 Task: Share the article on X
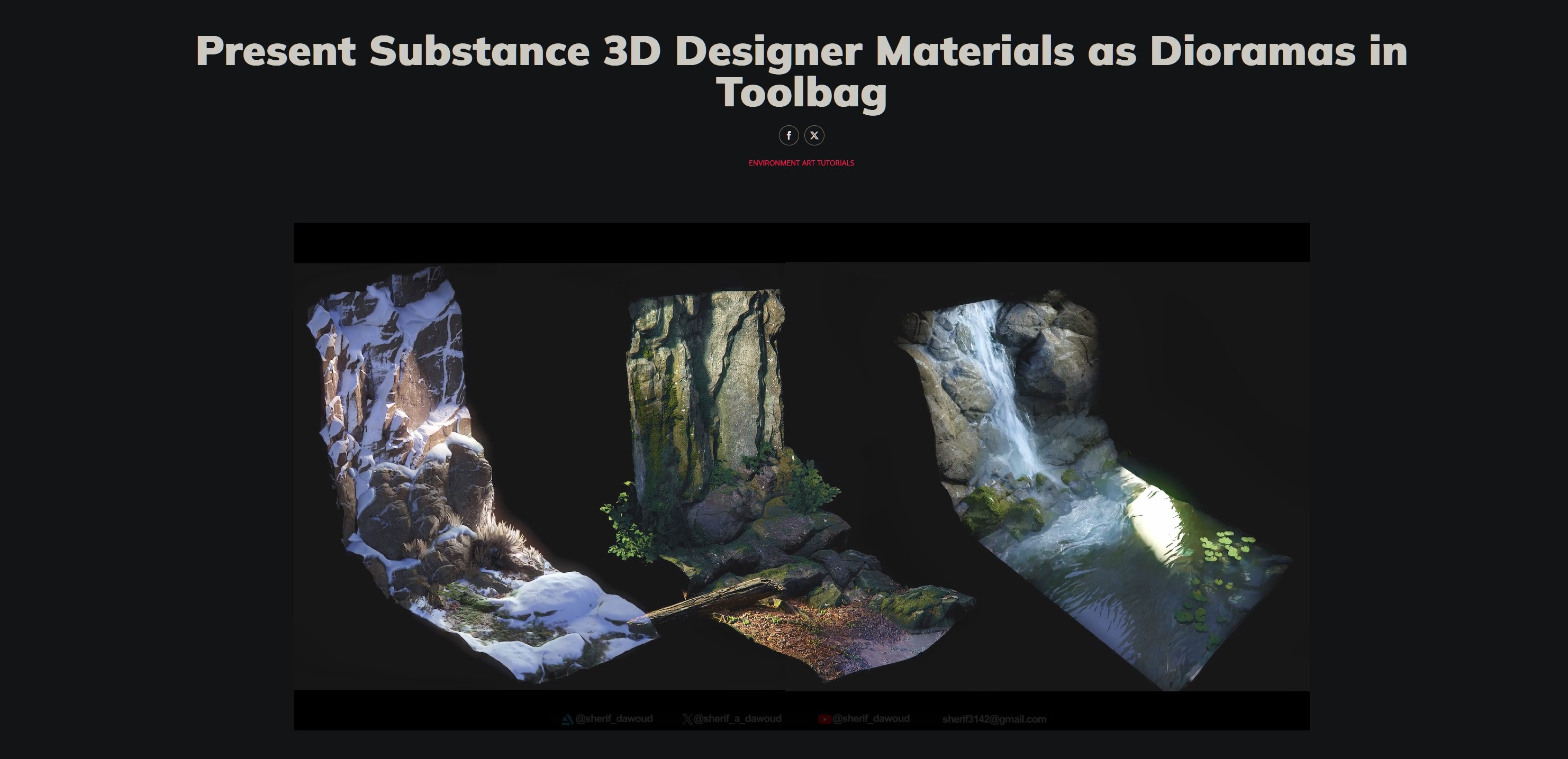(x=814, y=135)
